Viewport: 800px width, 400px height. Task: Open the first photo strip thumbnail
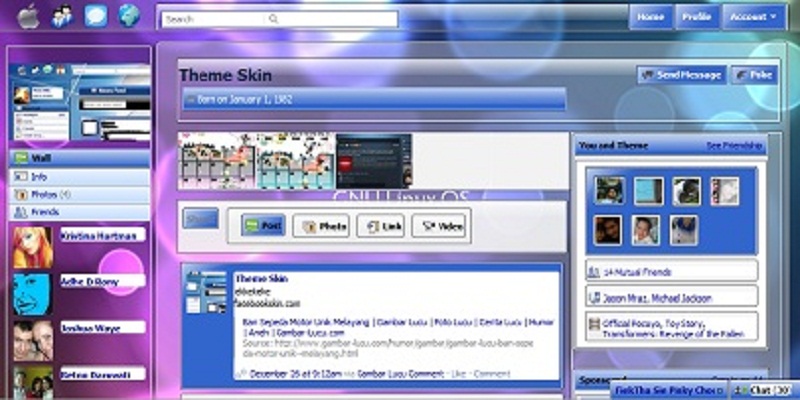pyautogui.click(x=216, y=161)
